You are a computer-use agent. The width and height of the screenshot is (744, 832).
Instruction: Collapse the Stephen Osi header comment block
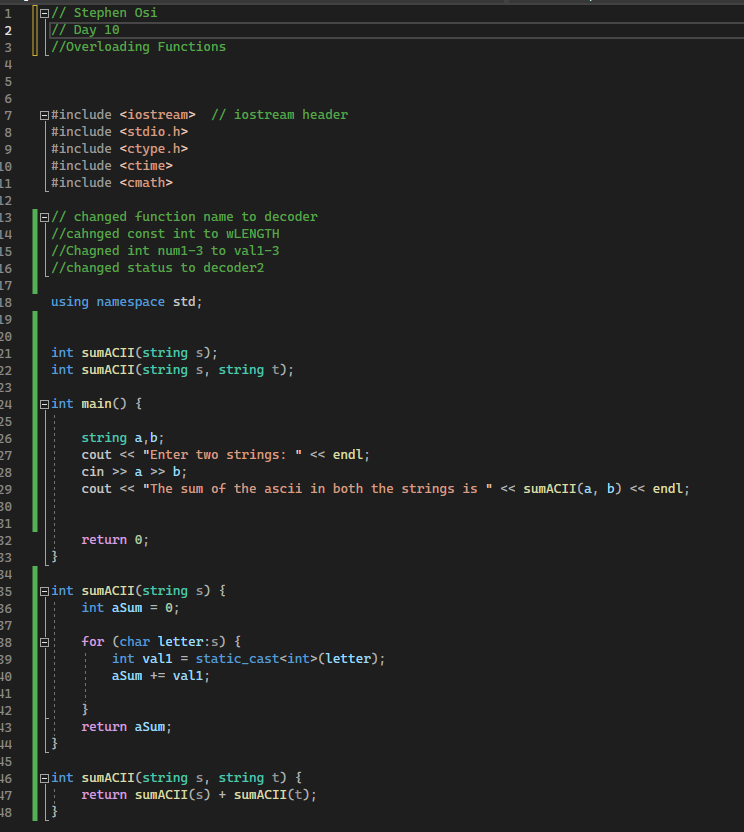(x=45, y=13)
